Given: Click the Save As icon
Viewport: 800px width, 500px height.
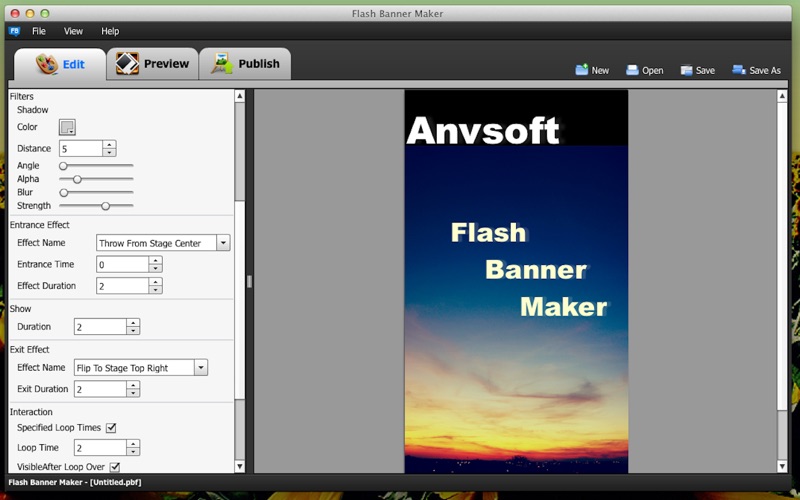Looking at the screenshot, I should click(738, 70).
